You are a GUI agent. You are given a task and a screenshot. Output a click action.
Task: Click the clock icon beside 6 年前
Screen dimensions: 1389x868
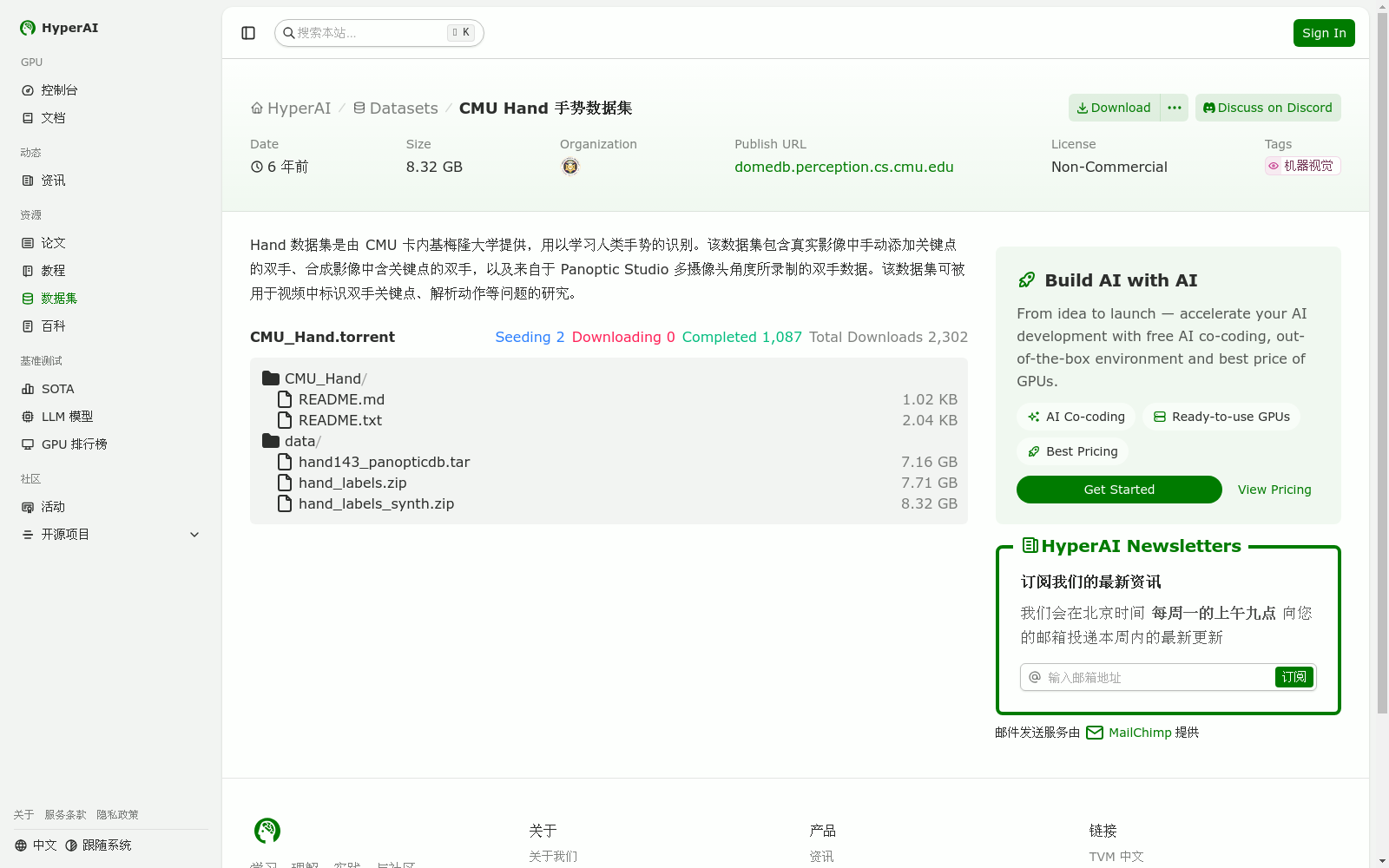tap(257, 167)
